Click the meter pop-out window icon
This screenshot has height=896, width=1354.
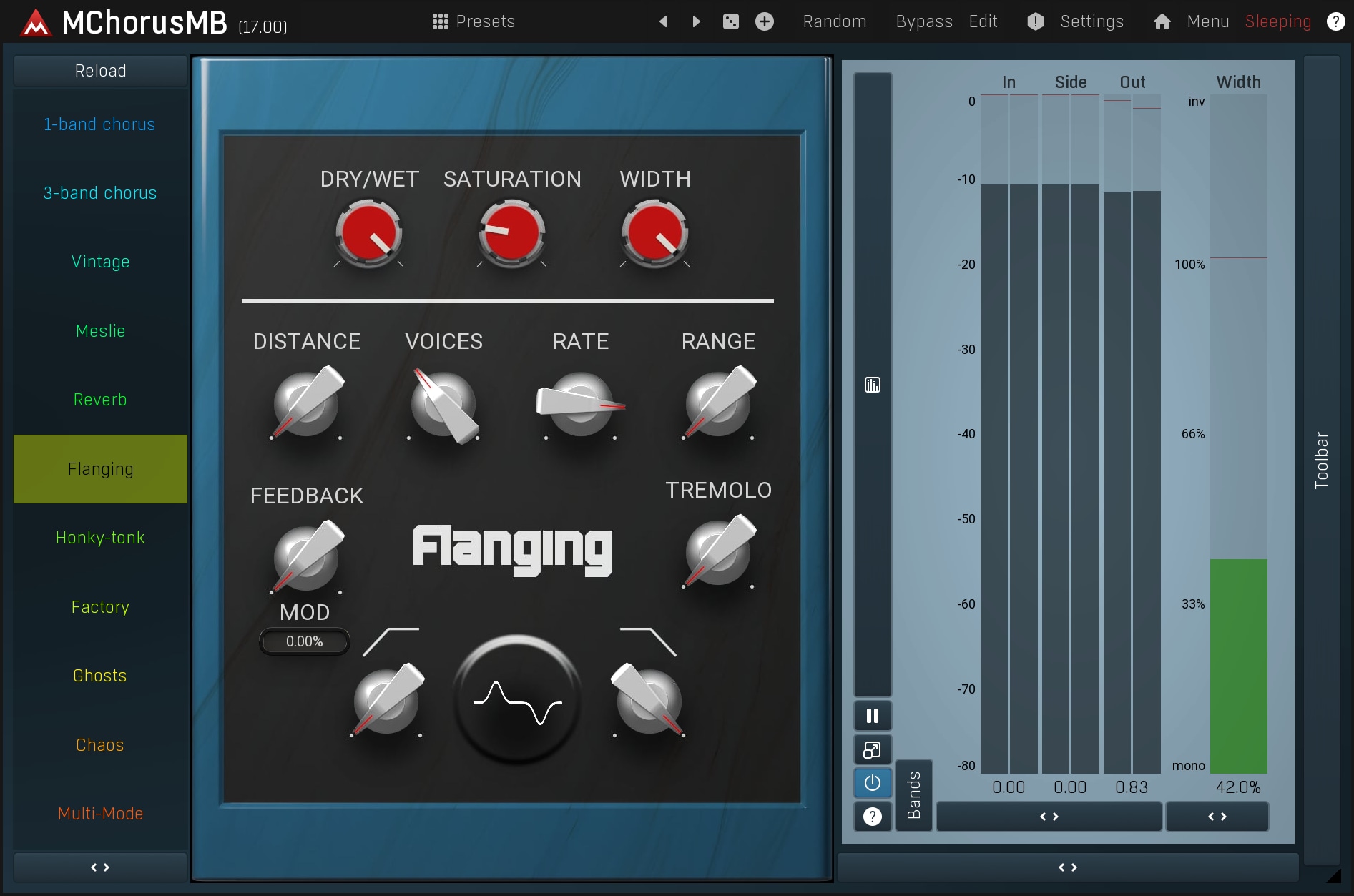(x=872, y=749)
